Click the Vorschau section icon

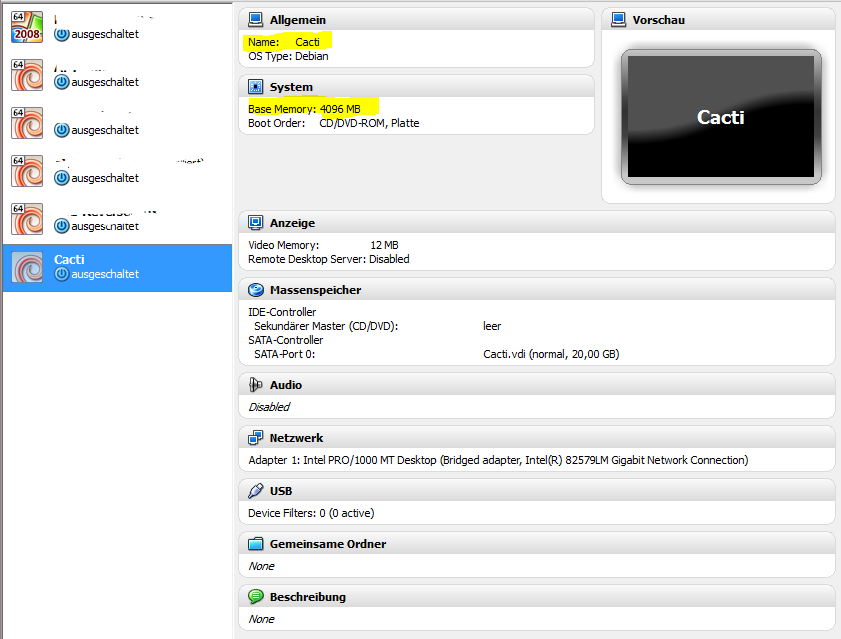pyautogui.click(x=618, y=20)
